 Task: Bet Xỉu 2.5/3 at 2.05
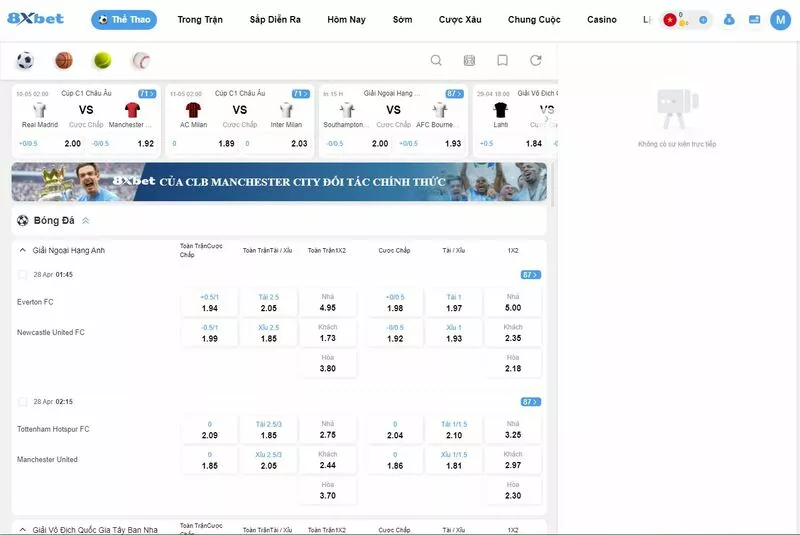coord(269,461)
